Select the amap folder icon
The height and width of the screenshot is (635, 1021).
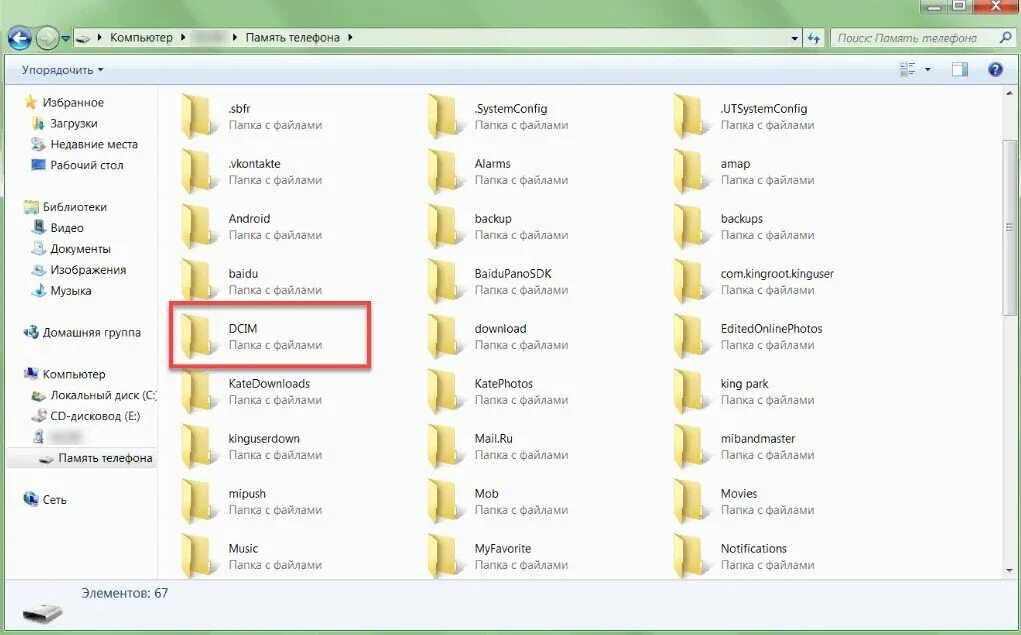(x=690, y=171)
